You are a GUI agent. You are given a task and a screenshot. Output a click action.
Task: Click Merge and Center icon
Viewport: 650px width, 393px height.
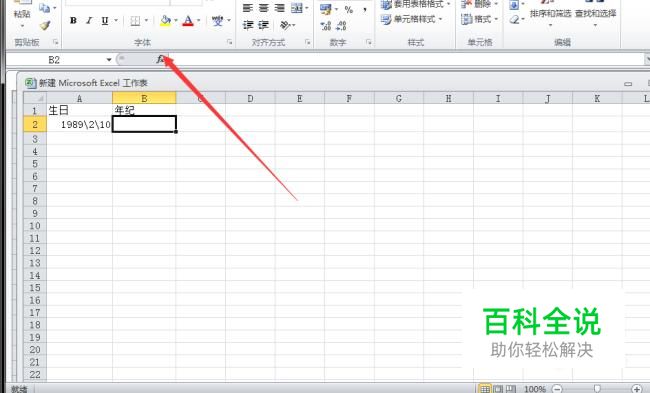pos(296,8)
